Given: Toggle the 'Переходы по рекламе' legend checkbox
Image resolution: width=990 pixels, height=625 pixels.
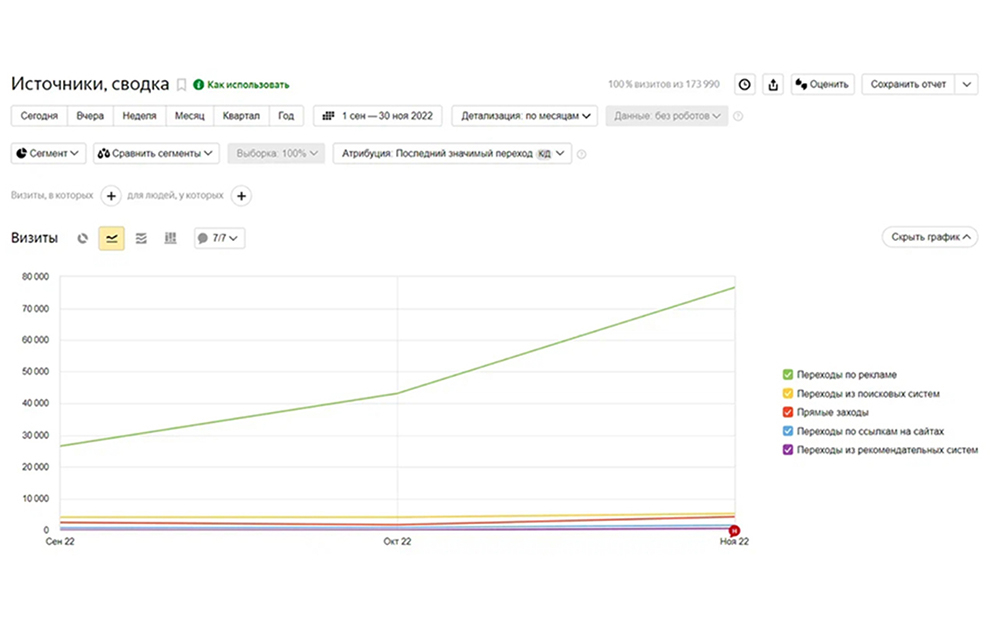Looking at the screenshot, I should (788, 375).
